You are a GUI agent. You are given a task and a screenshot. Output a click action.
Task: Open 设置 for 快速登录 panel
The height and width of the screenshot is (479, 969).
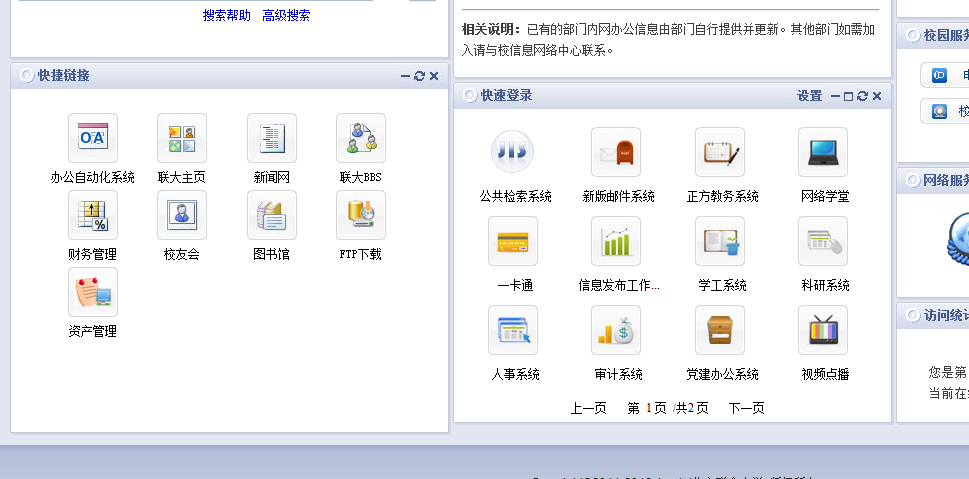810,96
